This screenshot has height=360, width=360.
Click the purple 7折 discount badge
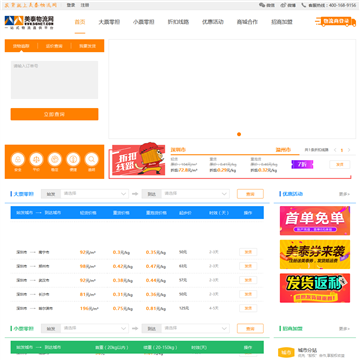point(302,164)
